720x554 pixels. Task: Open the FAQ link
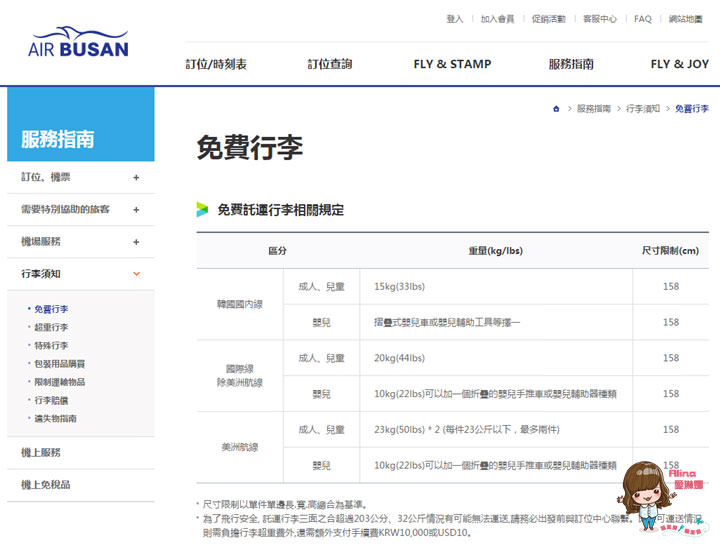coord(642,19)
